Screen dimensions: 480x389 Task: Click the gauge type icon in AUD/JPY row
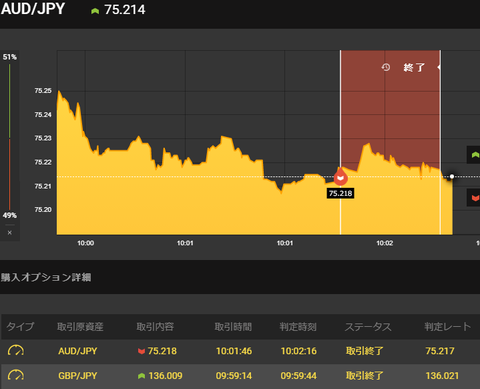(16, 351)
